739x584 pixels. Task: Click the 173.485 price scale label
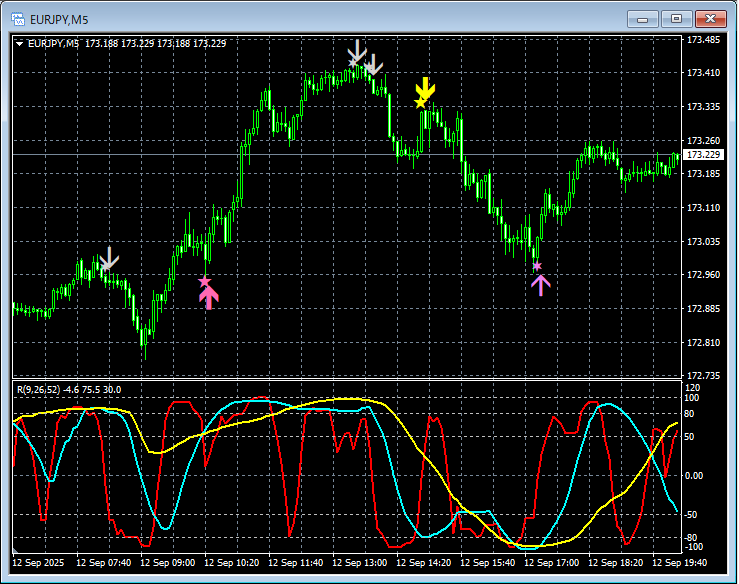(x=703, y=40)
